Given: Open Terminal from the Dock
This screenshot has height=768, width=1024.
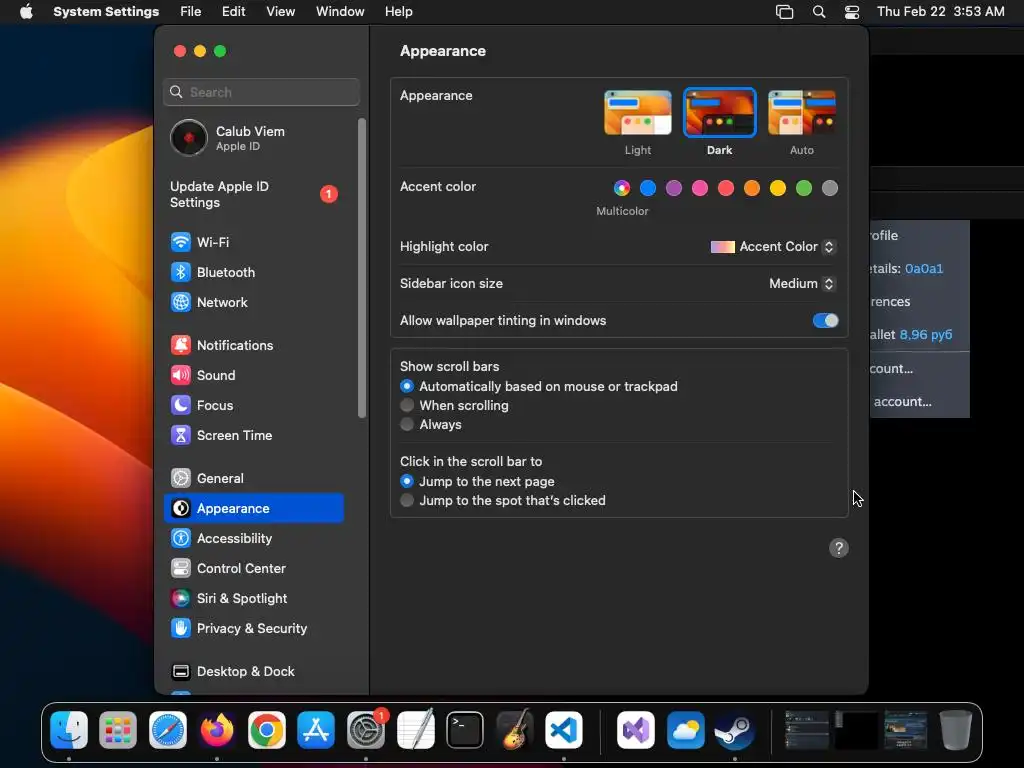Looking at the screenshot, I should click(465, 730).
